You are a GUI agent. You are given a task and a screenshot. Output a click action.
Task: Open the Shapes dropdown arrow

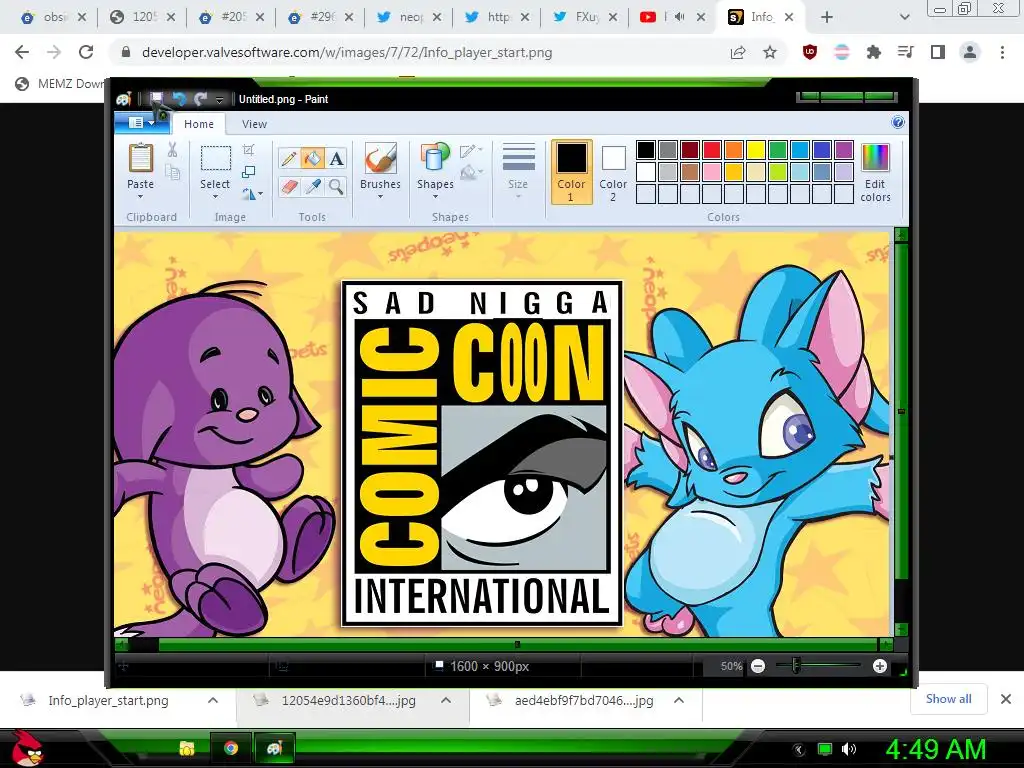pos(435,197)
